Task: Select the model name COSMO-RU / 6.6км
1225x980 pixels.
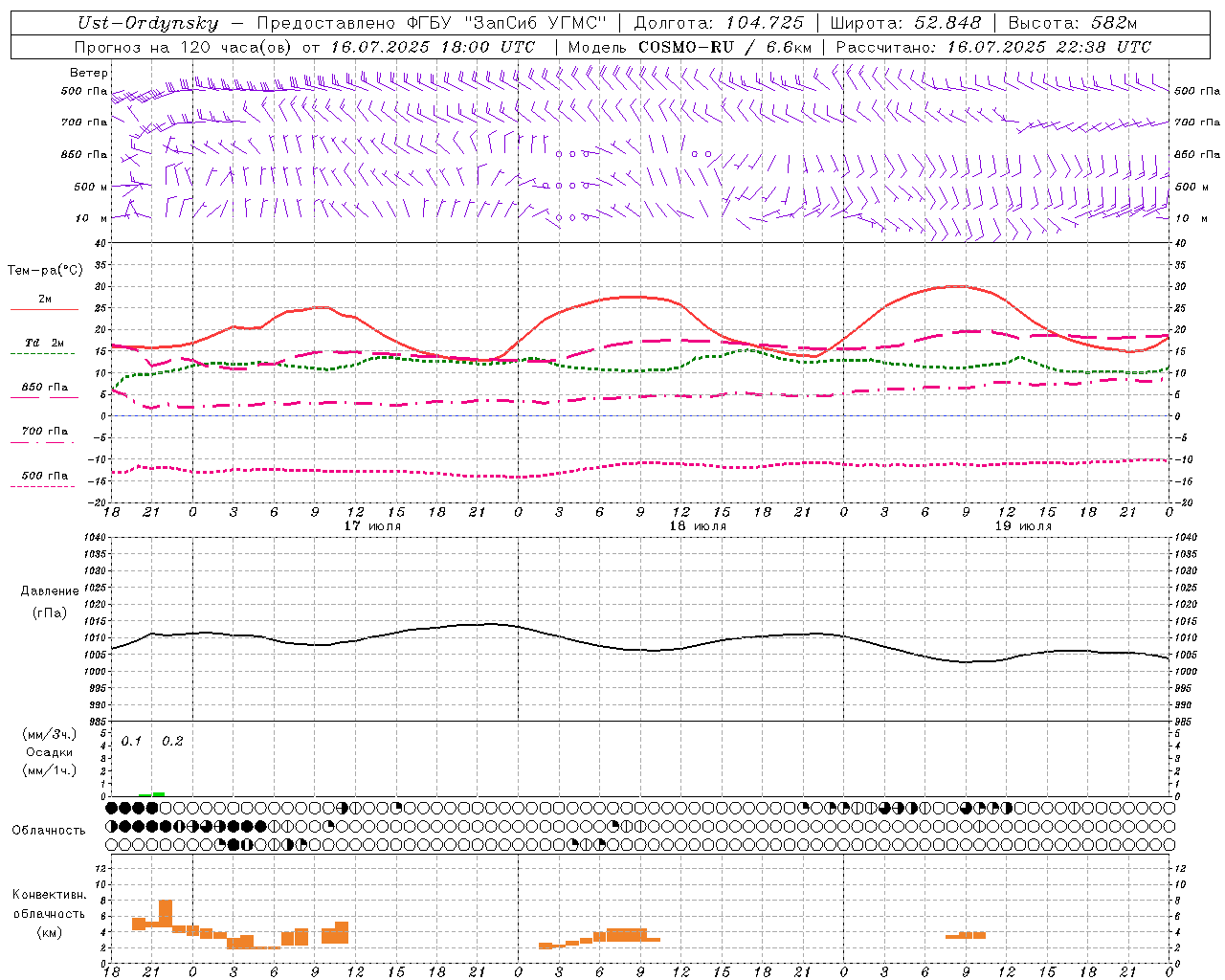Action: (724, 47)
